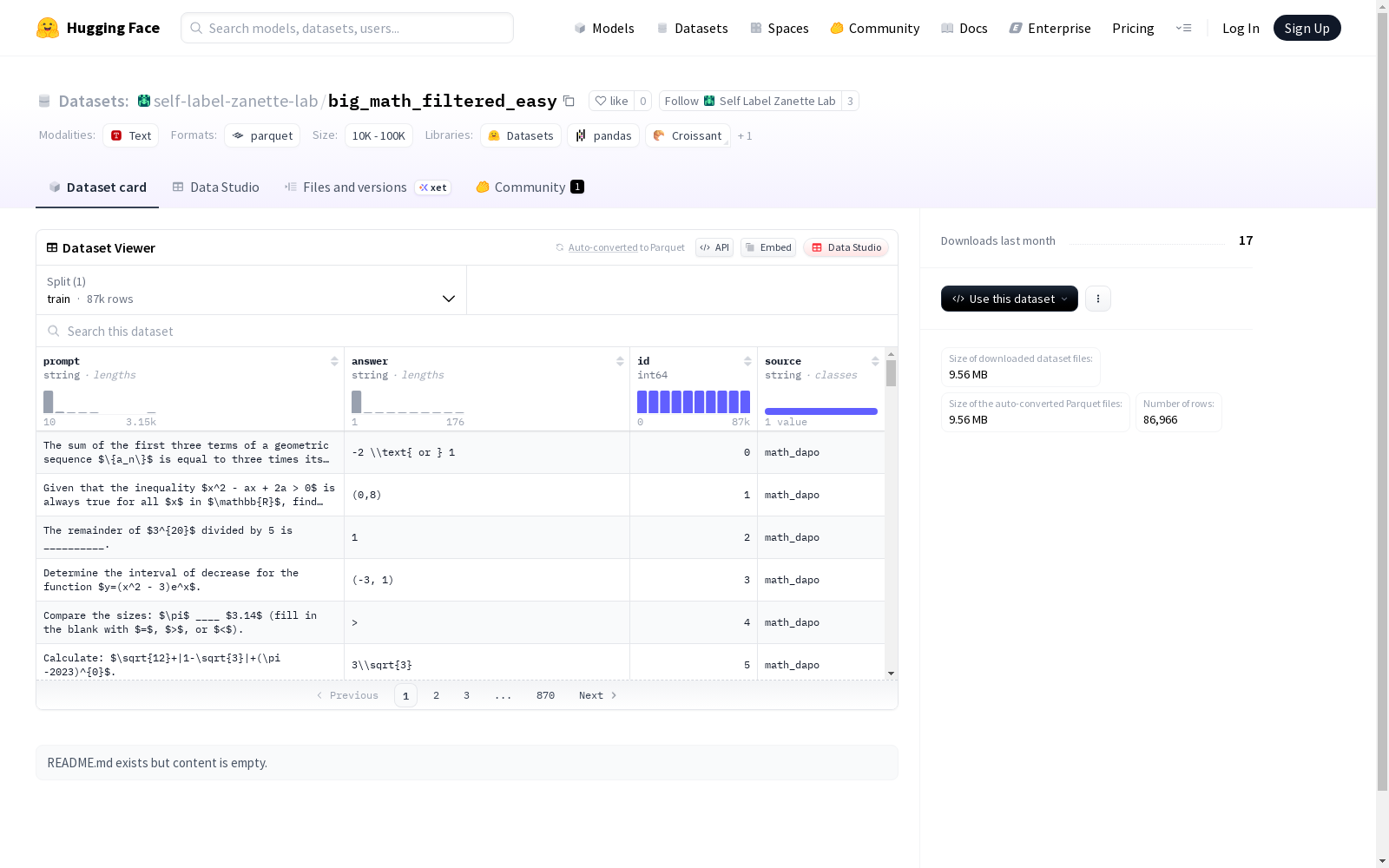Viewport: 1389px width, 868px height.
Task: Open the navigation overflow menu icon
Action: tap(1183, 28)
